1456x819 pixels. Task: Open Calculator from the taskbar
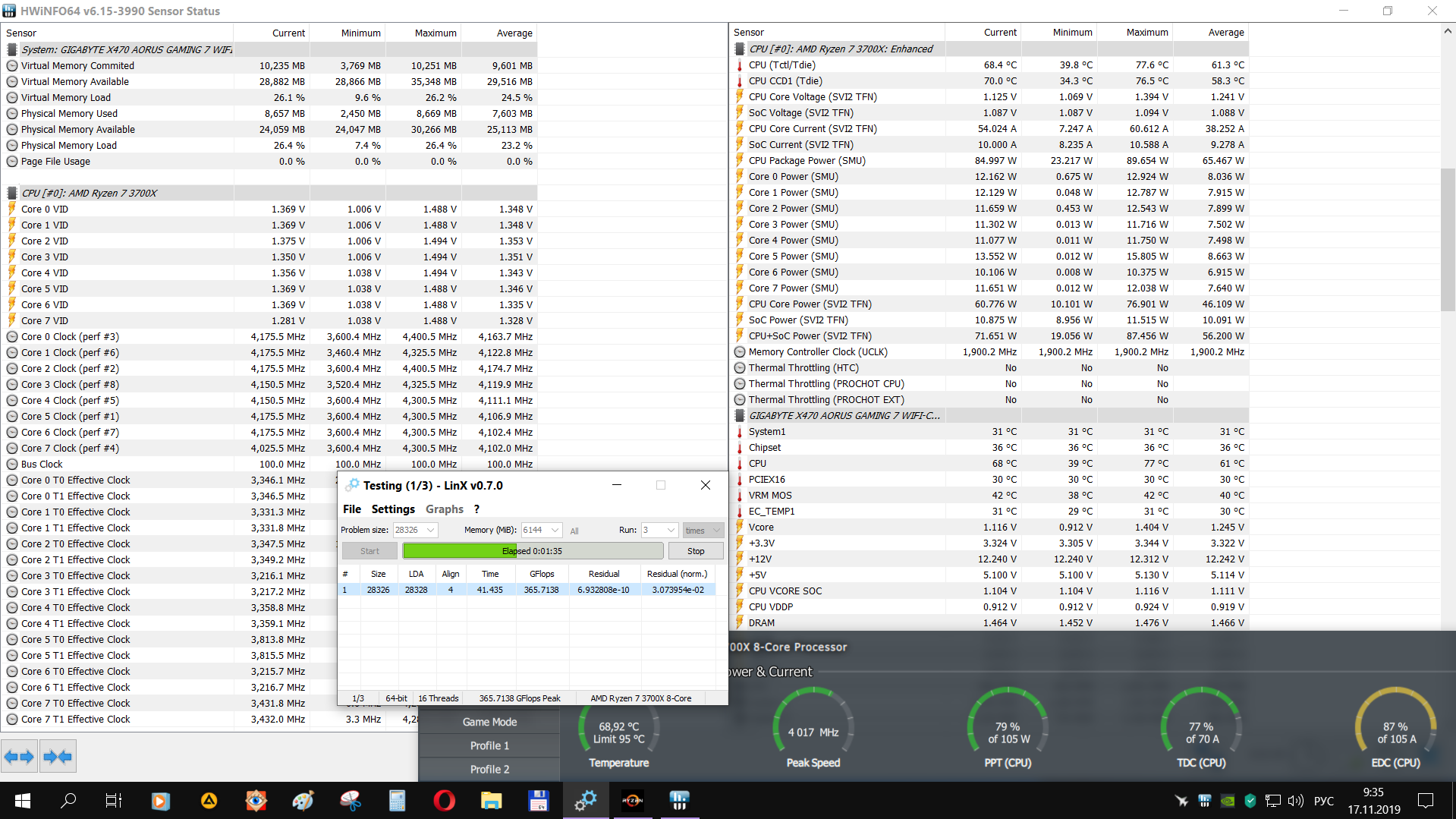pos(397,800)
